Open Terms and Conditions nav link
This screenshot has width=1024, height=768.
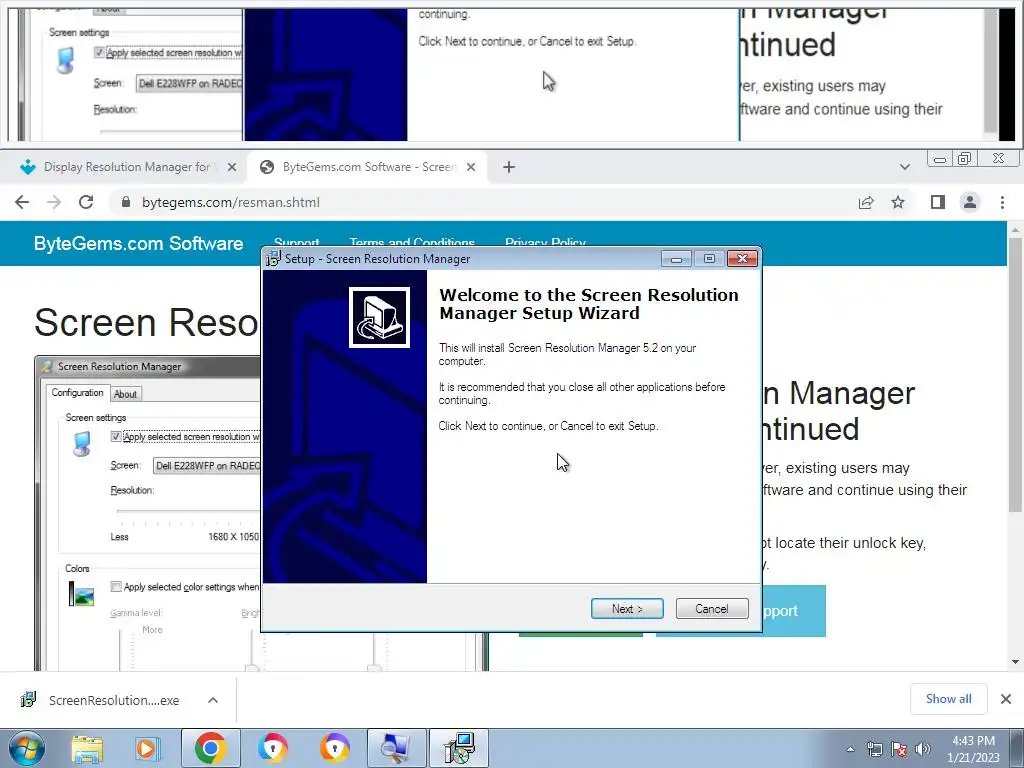coord(412,243)
